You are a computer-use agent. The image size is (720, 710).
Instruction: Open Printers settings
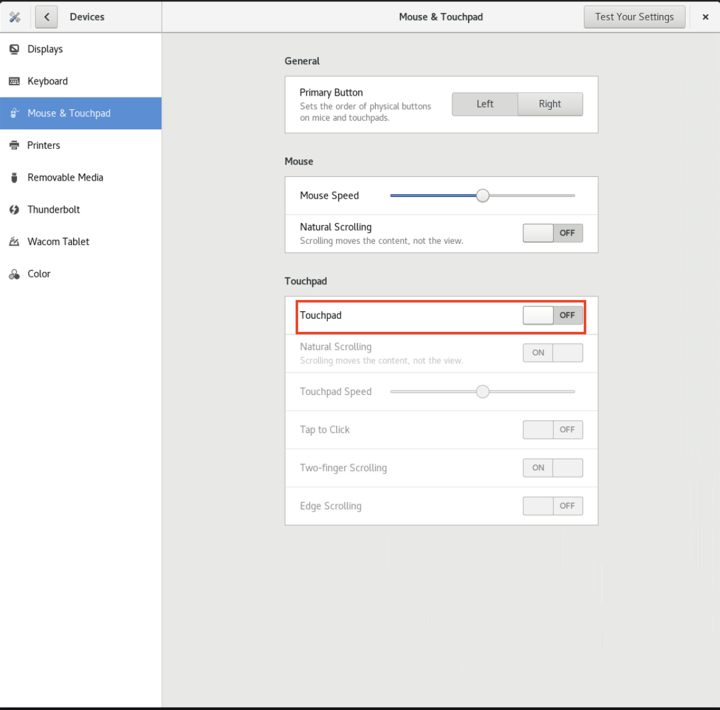81,145
